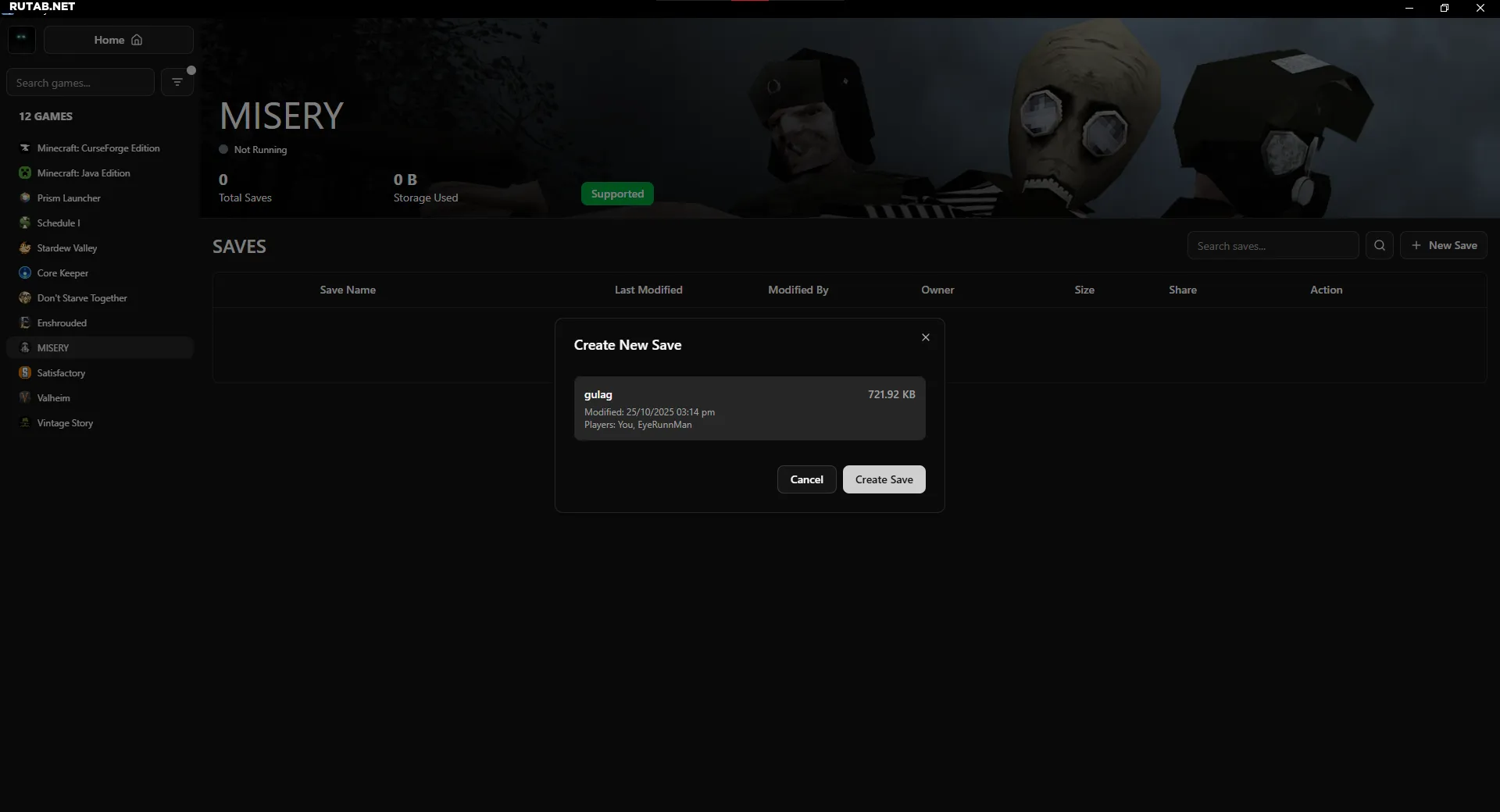1500x812 pixels.
Task: Click the Search games input field
Action: [80, 83]
